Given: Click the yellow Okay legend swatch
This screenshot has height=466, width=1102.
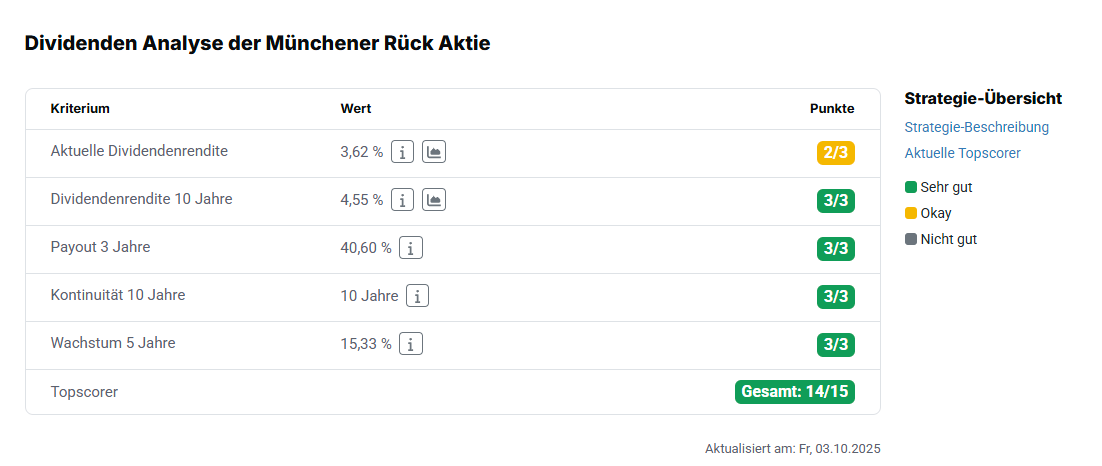Looking at the screenshot, I should pos(911,213).
